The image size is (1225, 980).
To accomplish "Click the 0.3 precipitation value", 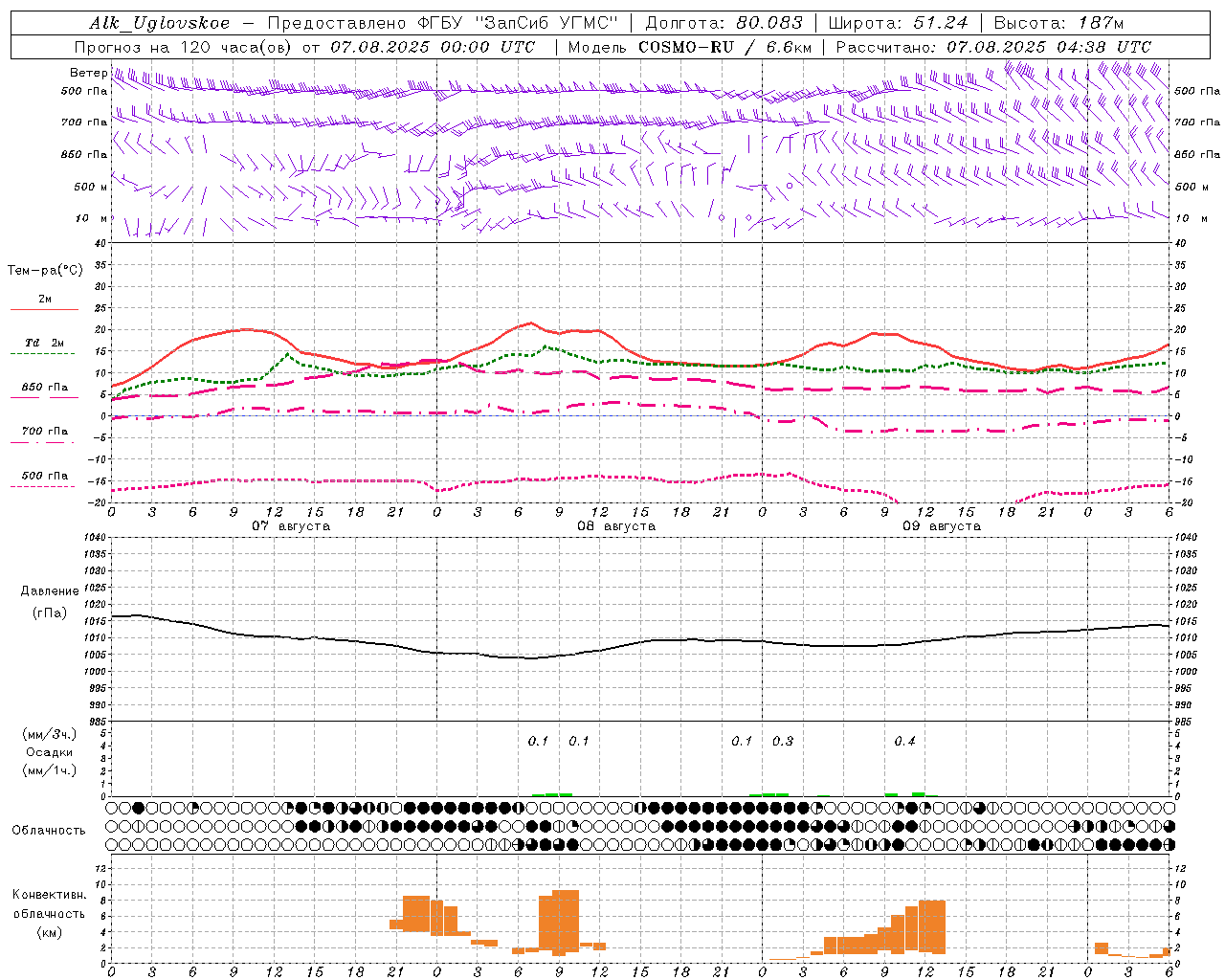I will [783, 742].
